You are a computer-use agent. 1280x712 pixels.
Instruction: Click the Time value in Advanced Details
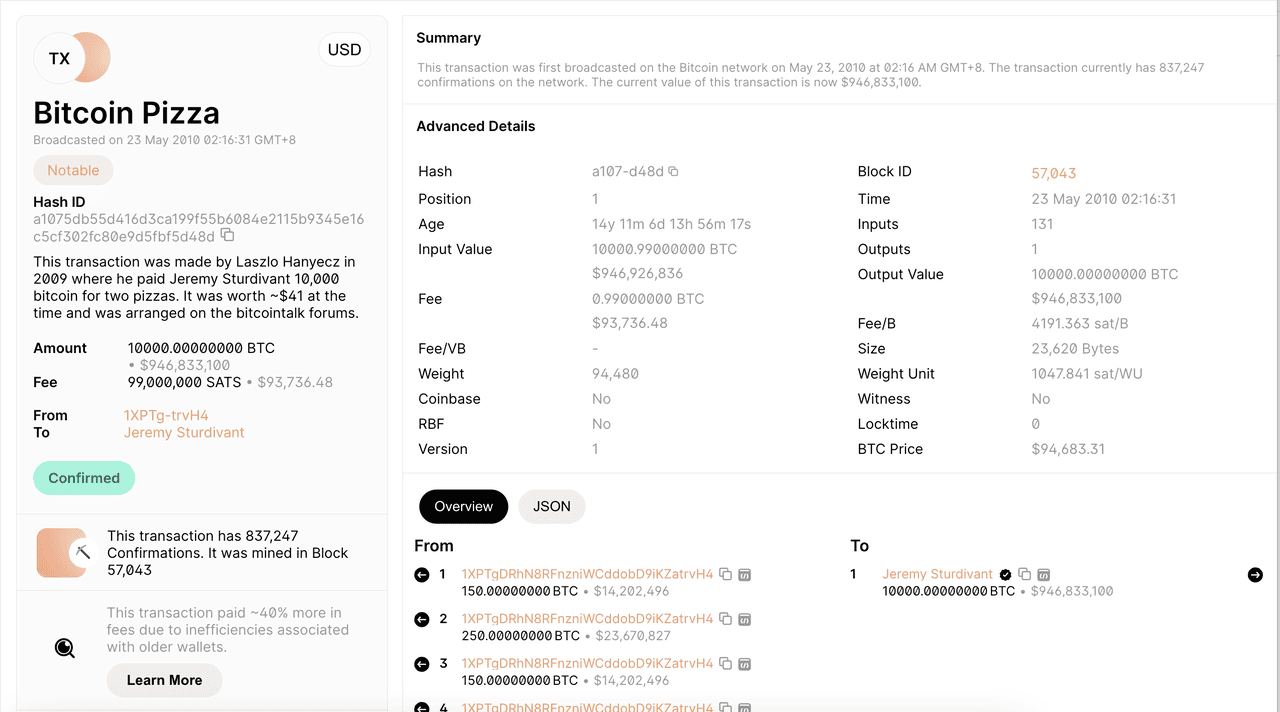[x=1104, y=199]
